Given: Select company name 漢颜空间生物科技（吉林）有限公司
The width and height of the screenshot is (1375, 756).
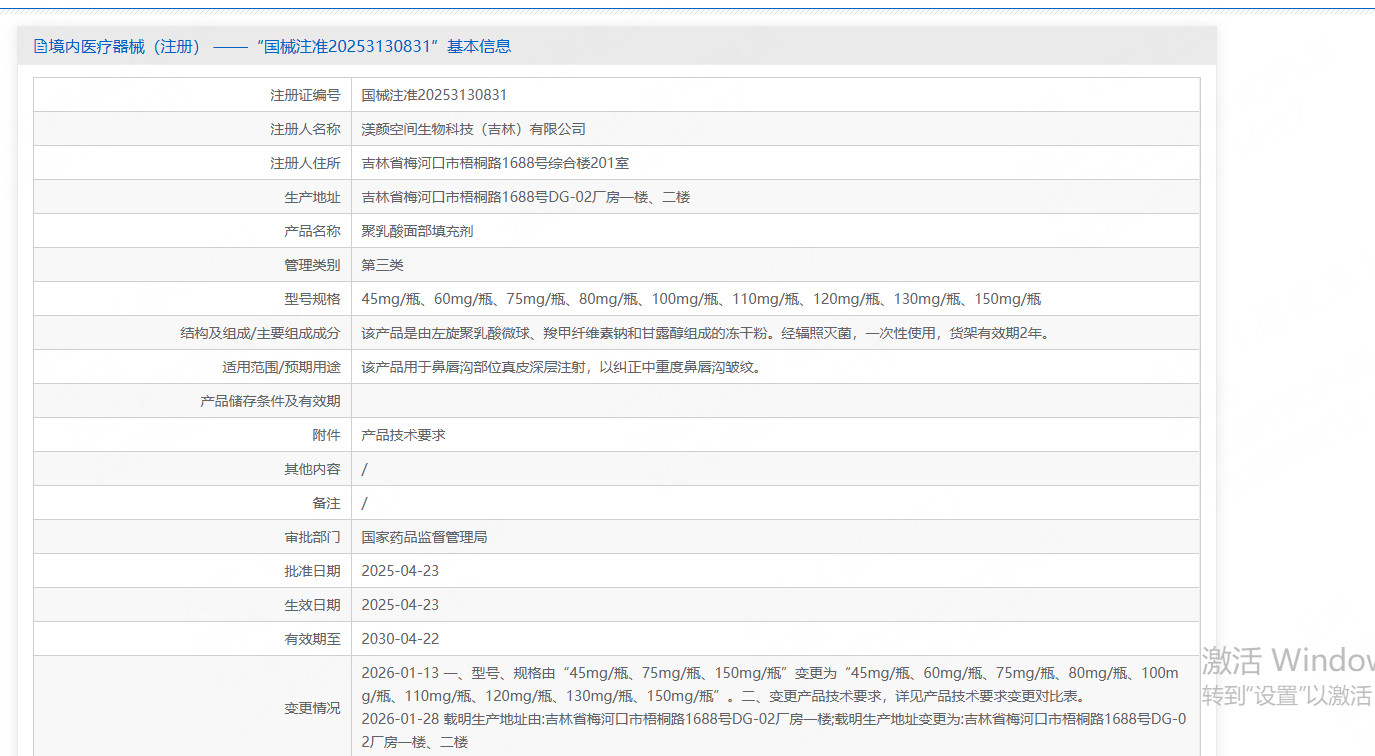Looking at the screenshot, I should 473,129.
